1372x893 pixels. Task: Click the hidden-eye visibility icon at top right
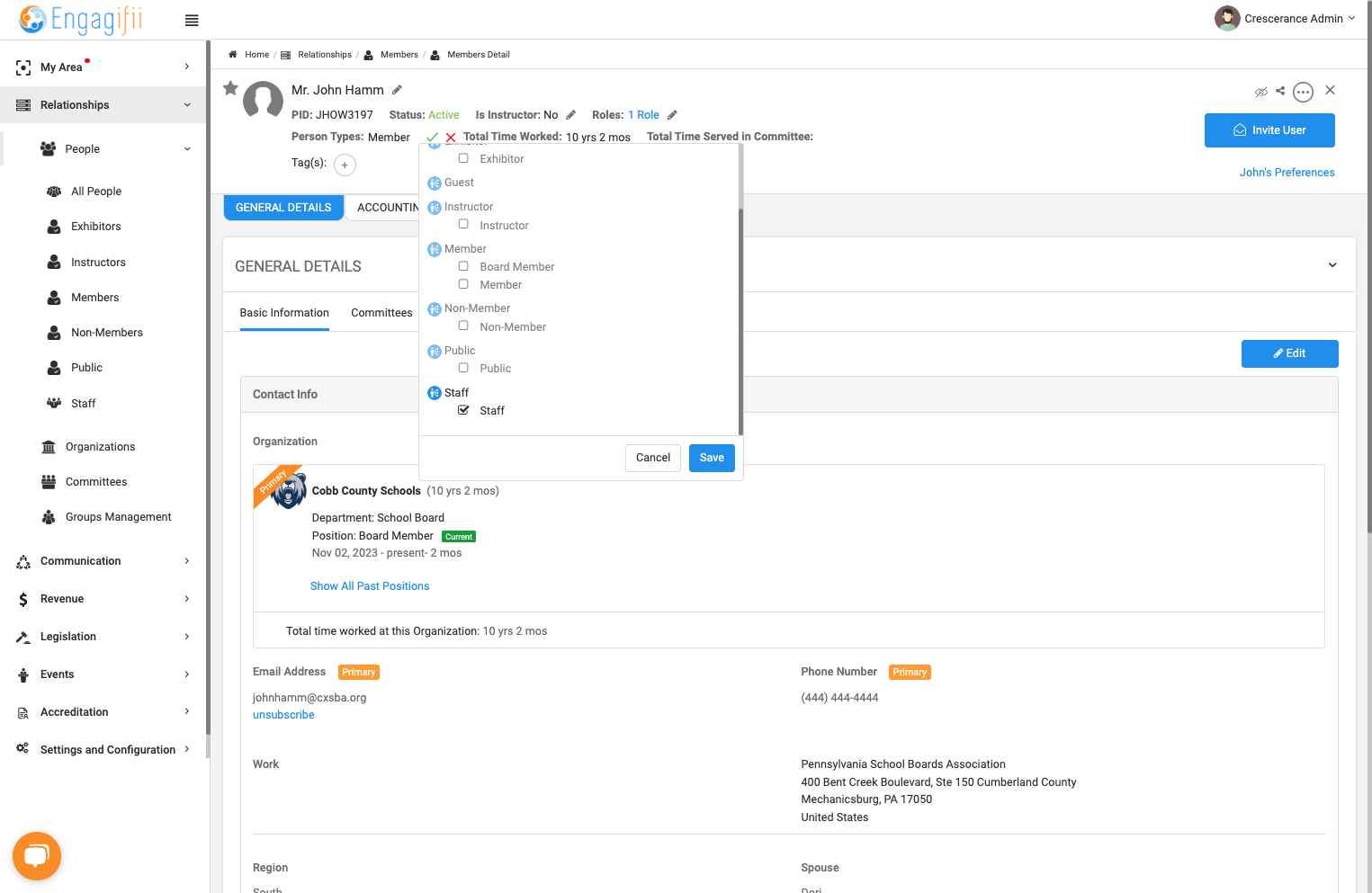(x=1261, y=92)
